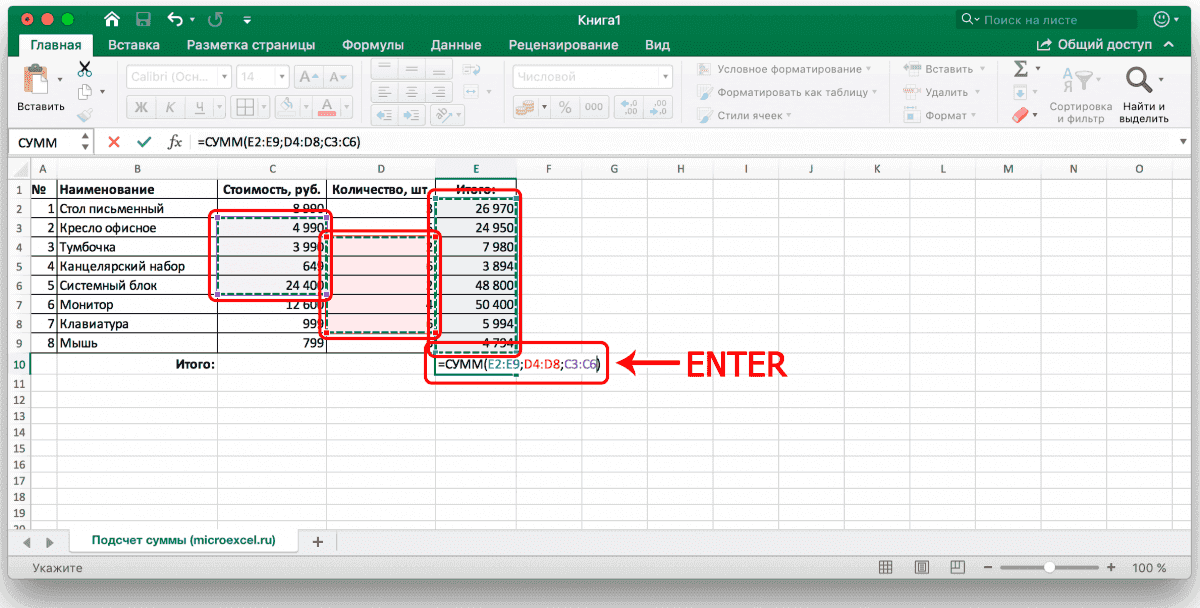Screen dimensions: 1200x608
Task: Open the Формулы ribbon tab
Action: [372, 45]
